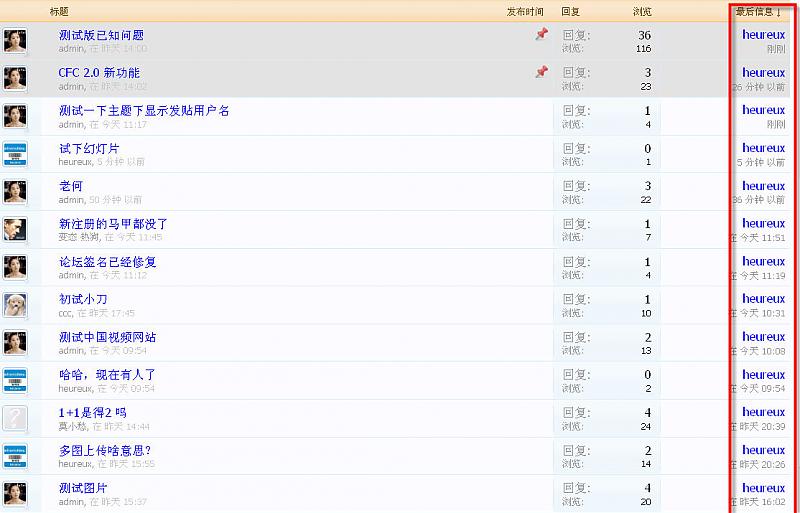Sort by 标题 column header
Image resolution: width=800 pixels, height=513 pixels.
(59, 12)
